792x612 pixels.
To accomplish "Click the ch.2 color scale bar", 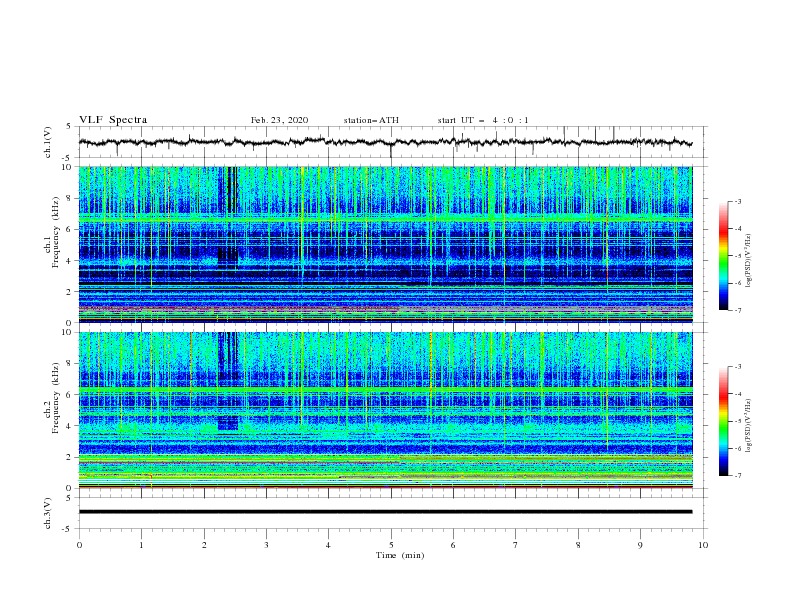I will click(723, 421).
